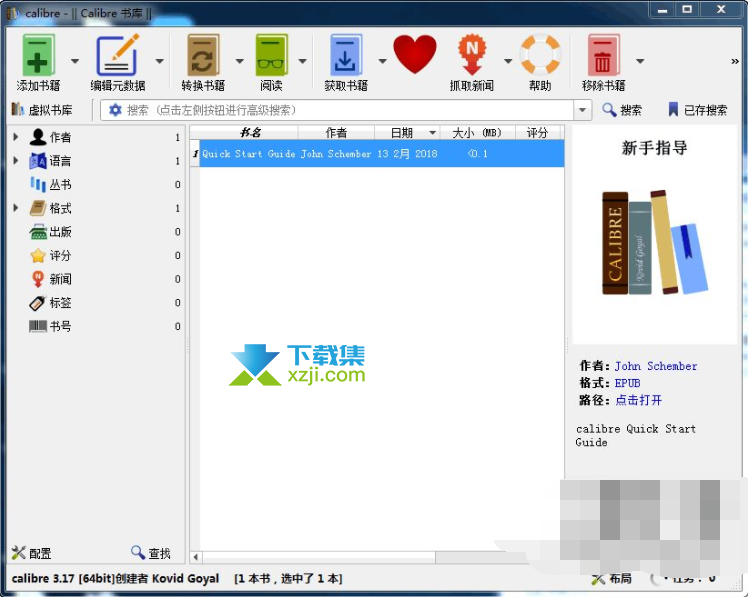Expand the Formats (格式) tree node
Screen dimensions: 748x597
(x=16, y=208)
